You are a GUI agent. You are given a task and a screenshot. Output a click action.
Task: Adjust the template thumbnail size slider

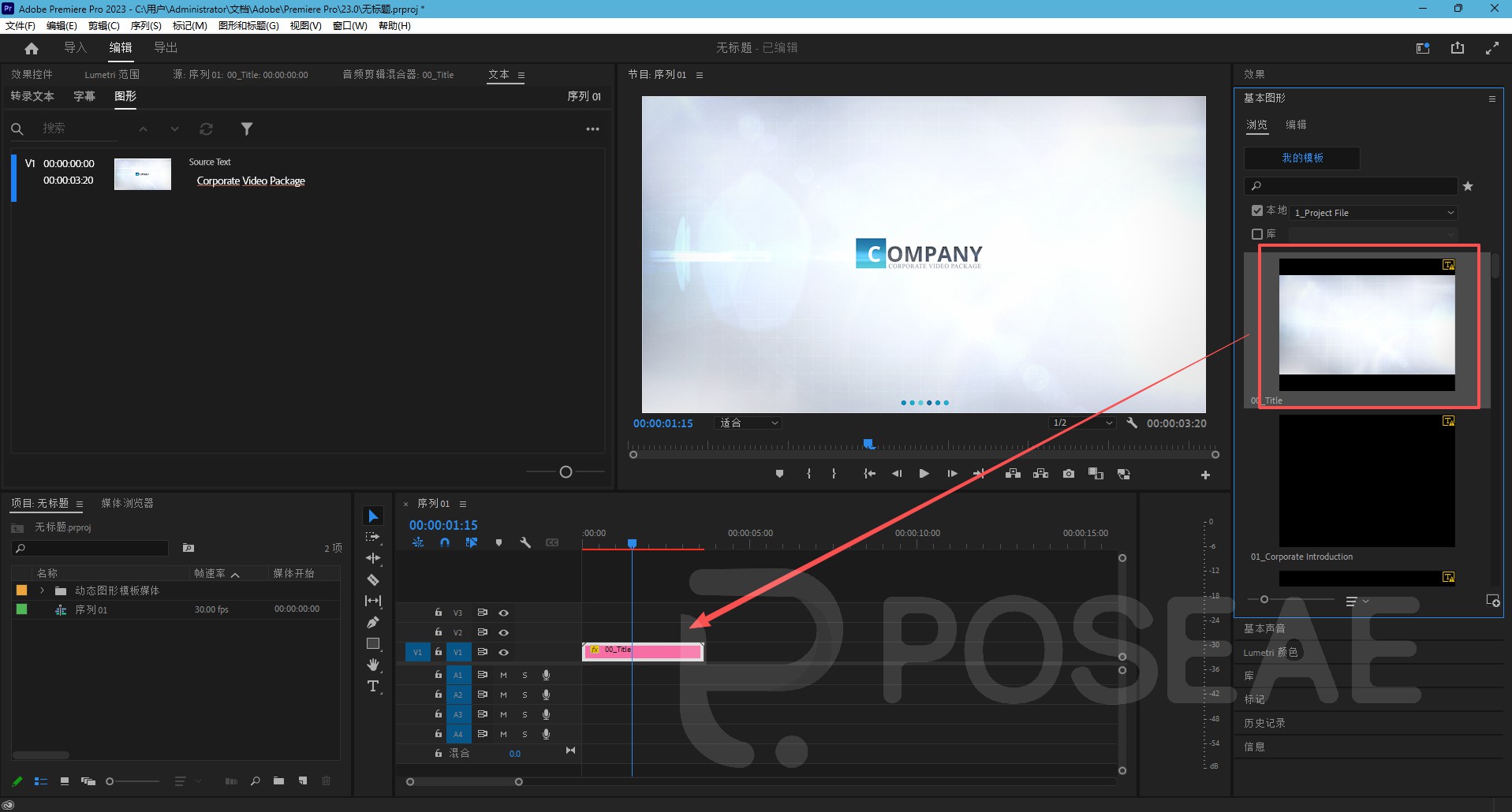click(x=1264, y=600)
